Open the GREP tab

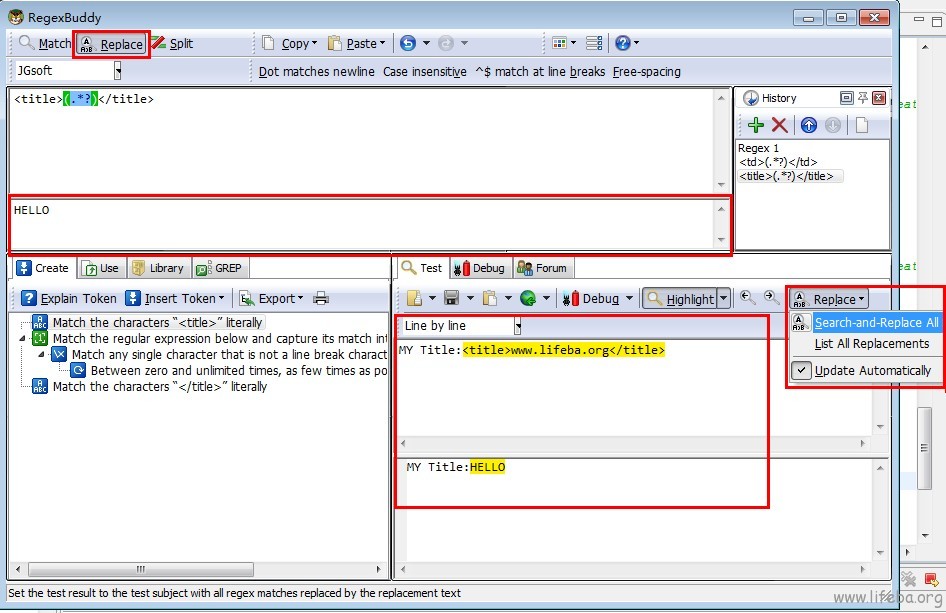[219, 268]
